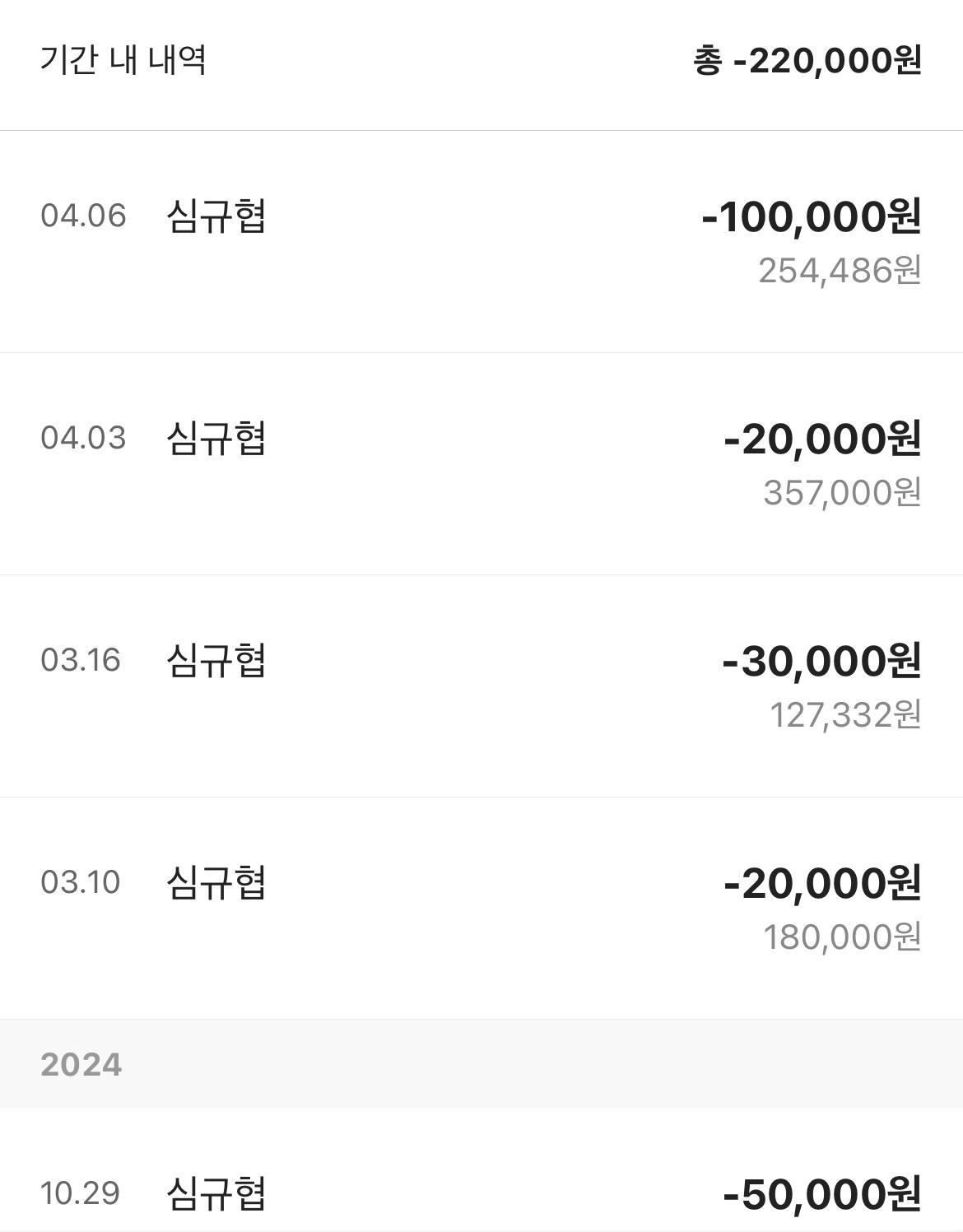Tap the 127,332원 balance figure

pyautogui.click(x=845, y=715)
